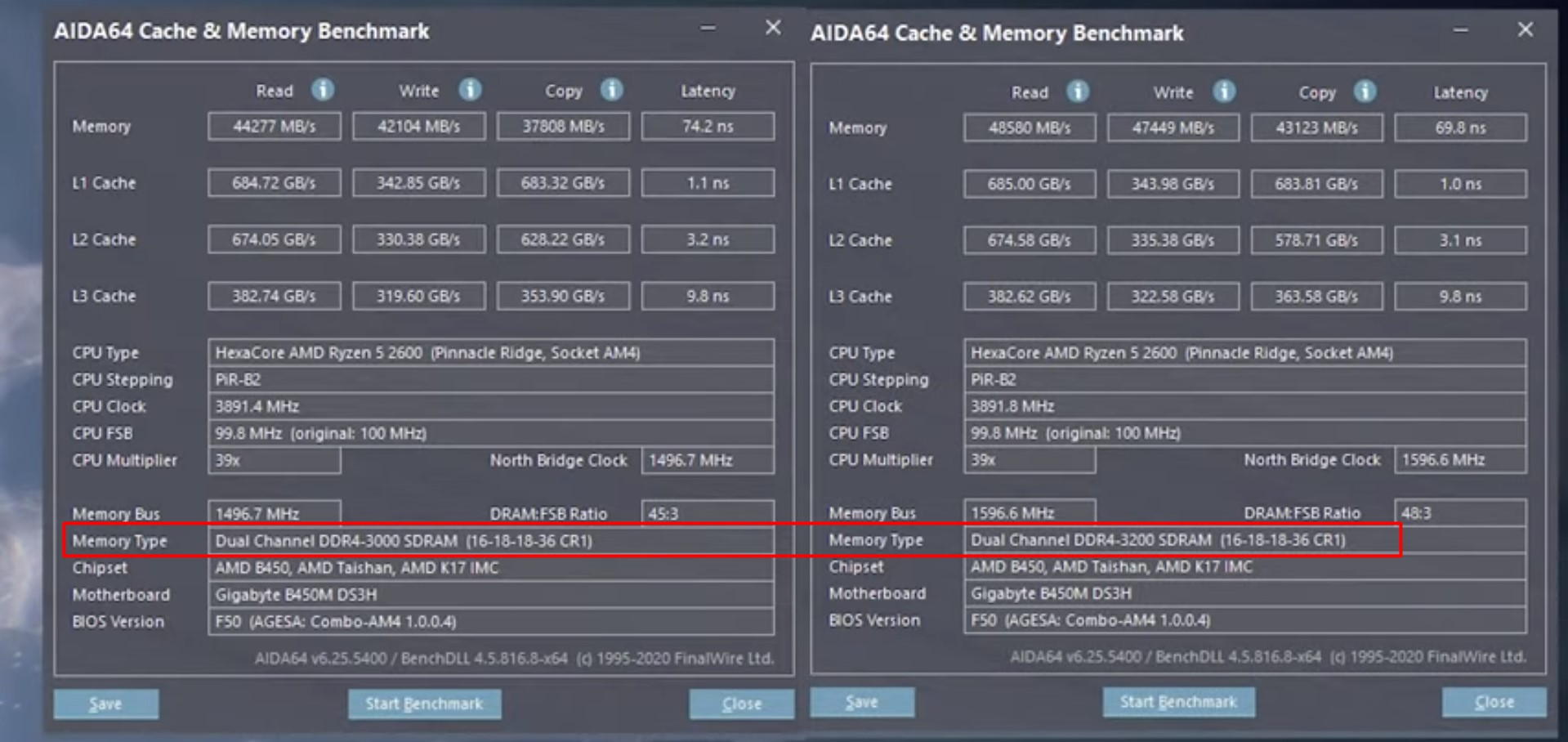The image size is (1568, 742).
Task: Click DRAM:FSB Ratio value 45:3
Action: (x=708, y=514)
